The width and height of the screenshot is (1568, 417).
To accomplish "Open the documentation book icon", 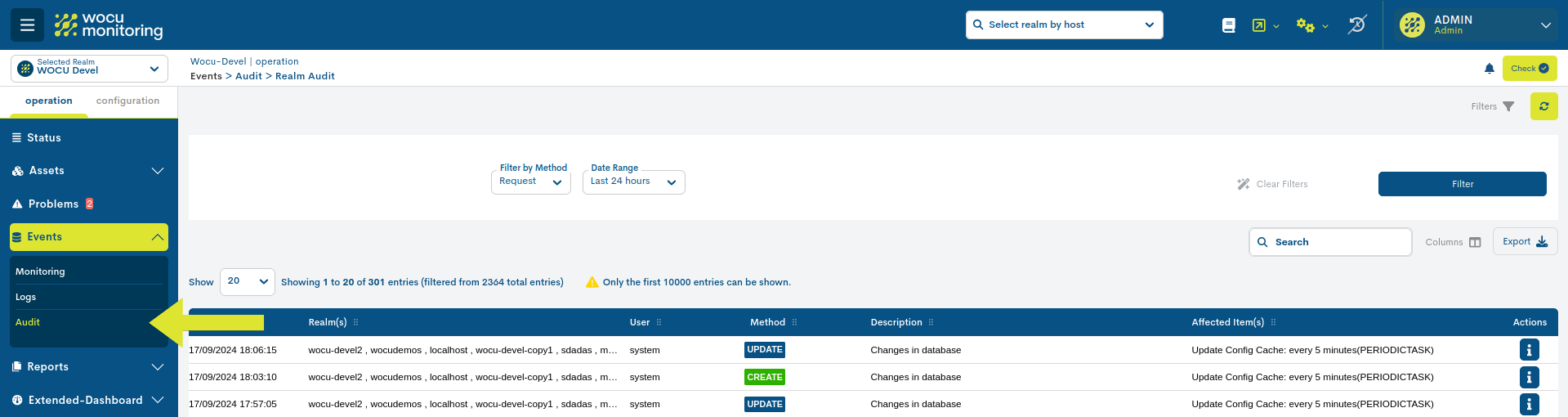I will tap(1228, 25).
